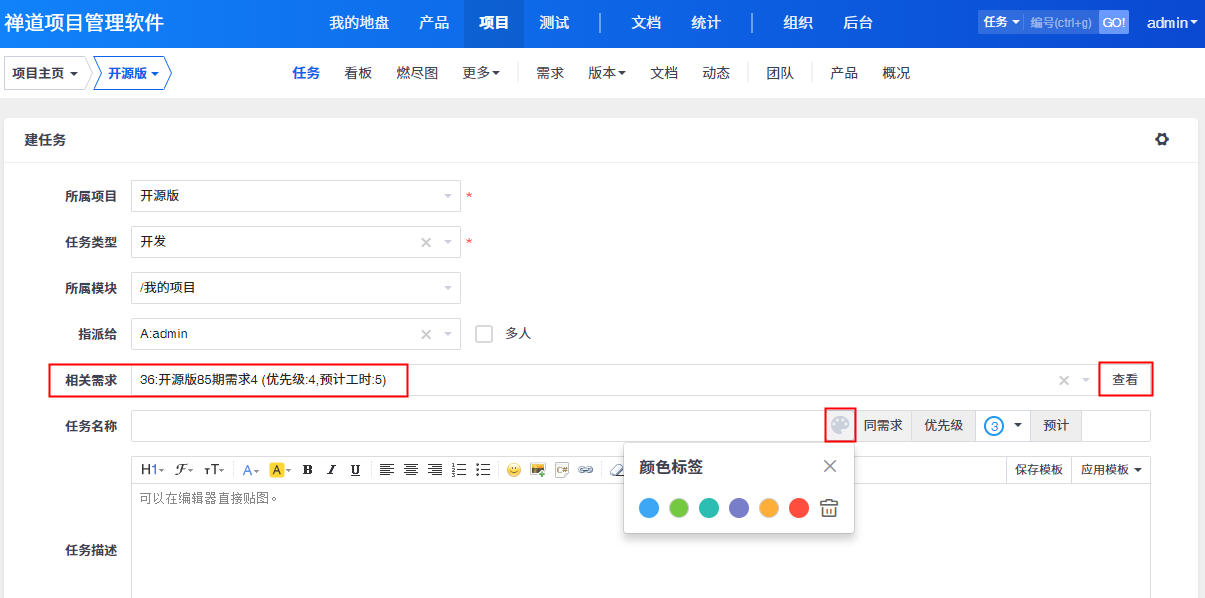Open the text color picker in editor
Viewport: 1205px width, 598px height.
251,469
